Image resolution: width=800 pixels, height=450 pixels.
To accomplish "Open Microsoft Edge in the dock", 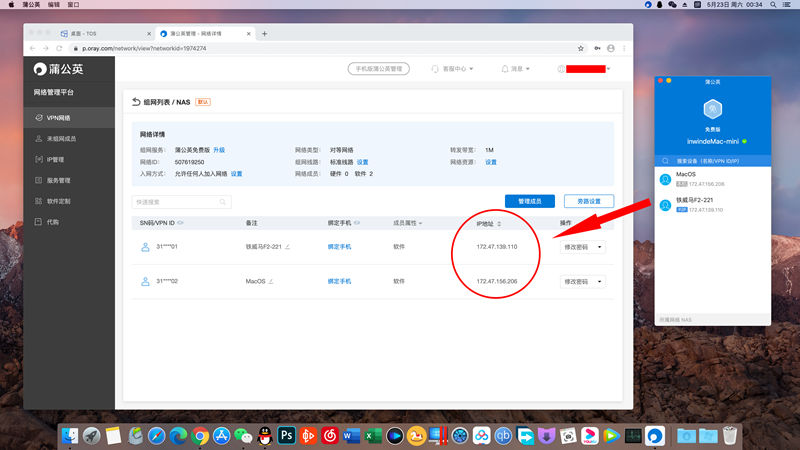I will pos(178,436).
